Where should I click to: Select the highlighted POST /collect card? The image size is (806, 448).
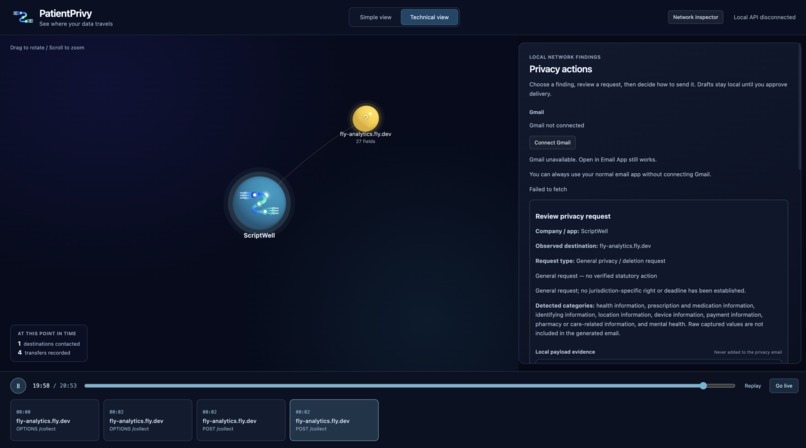coord(334,420)
